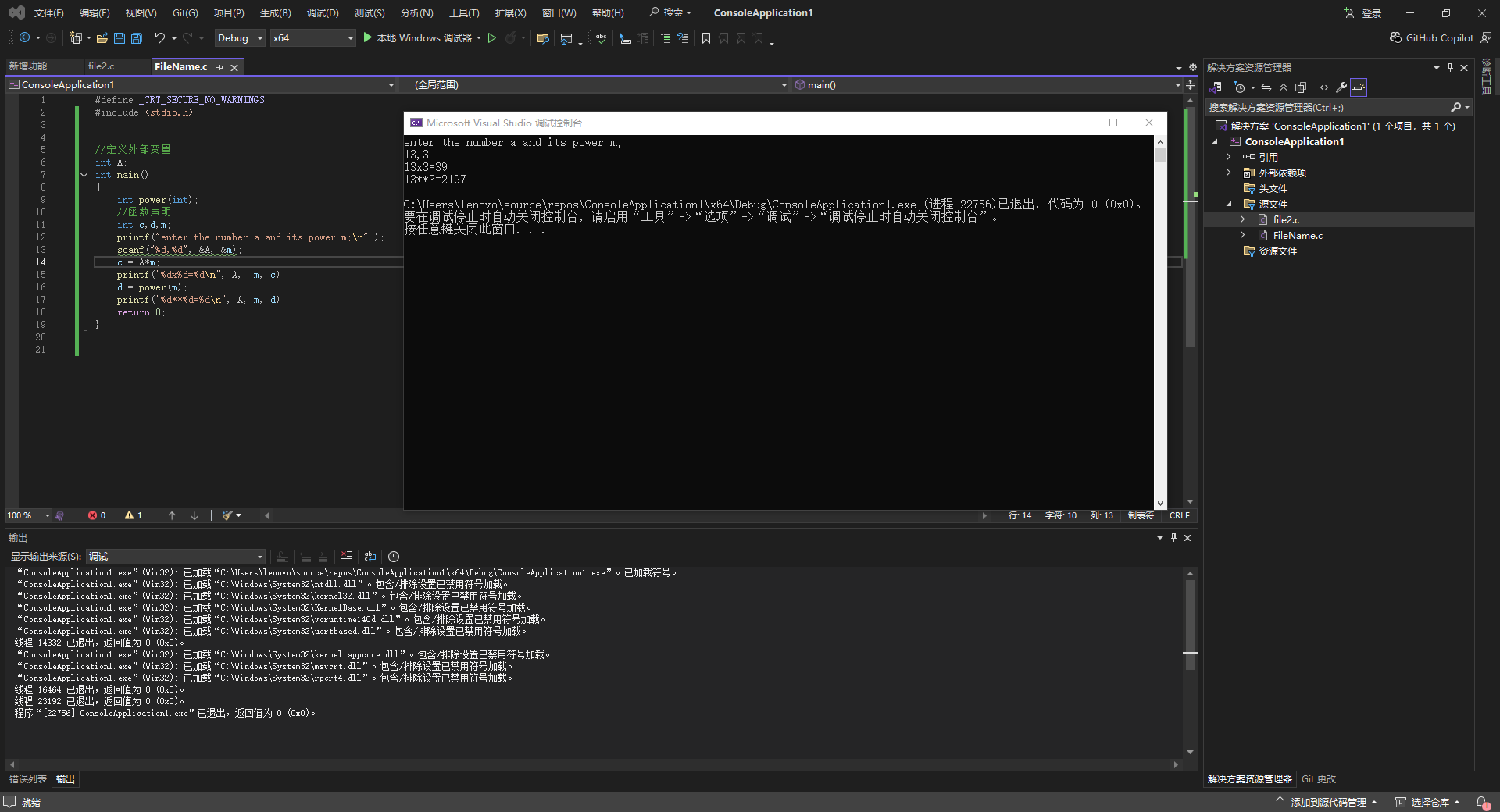
Task: Toggle the preview selected items button
Action: [1359, 87]
